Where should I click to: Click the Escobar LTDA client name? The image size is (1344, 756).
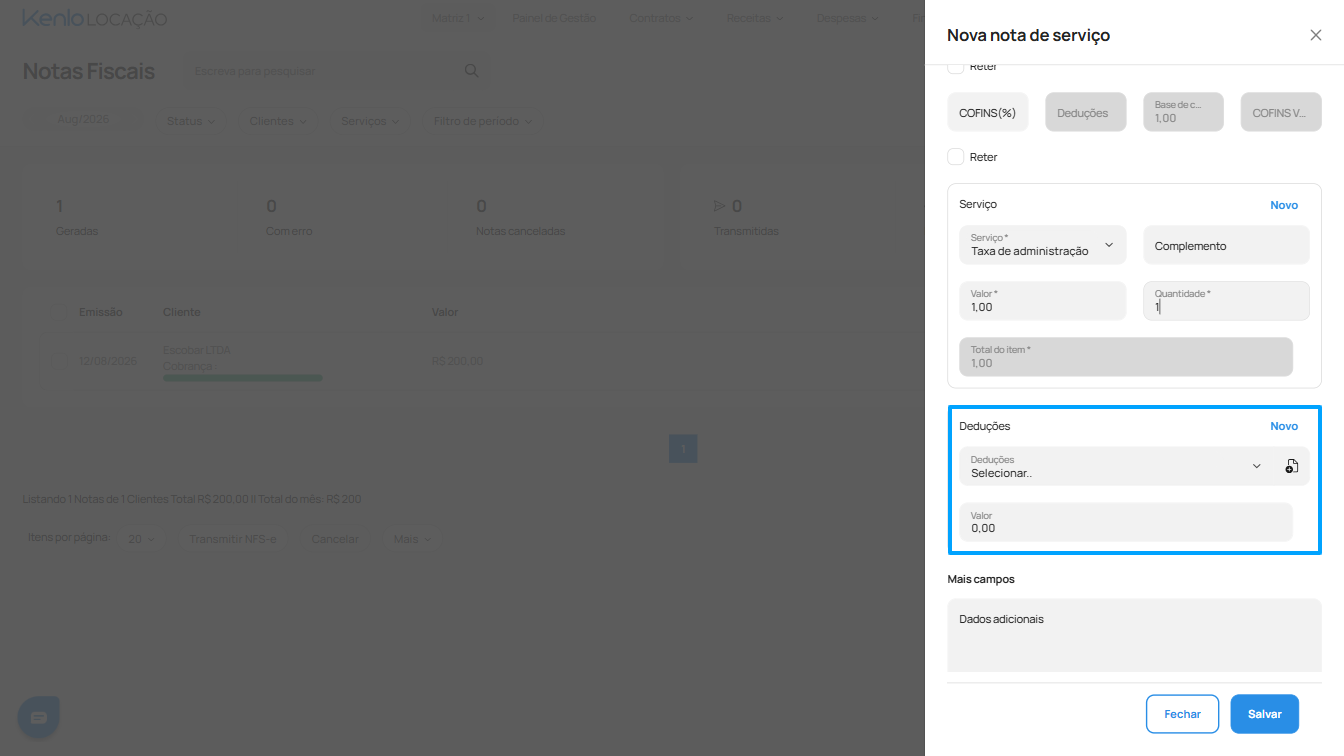(x=197, y=351)
